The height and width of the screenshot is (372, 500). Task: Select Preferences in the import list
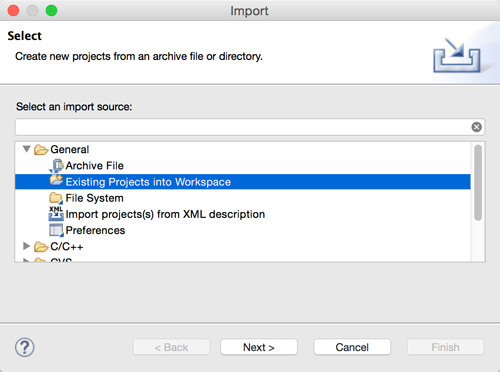click(x=95, y=230)
